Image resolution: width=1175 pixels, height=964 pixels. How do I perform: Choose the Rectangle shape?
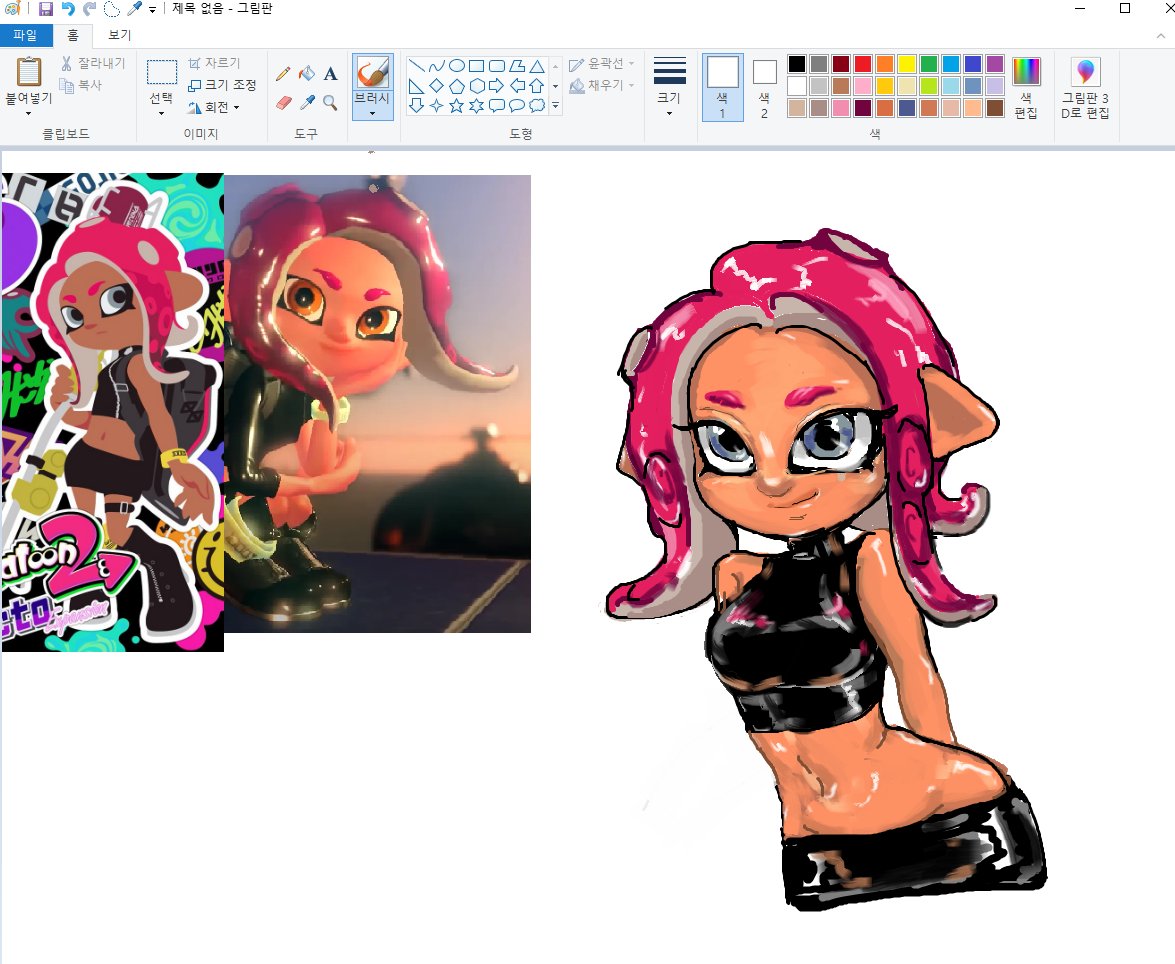pos(477,66)
